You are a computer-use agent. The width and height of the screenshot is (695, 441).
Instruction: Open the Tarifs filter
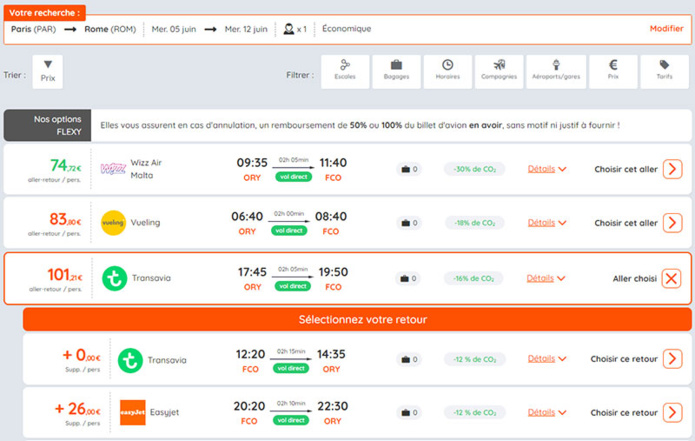665,71
